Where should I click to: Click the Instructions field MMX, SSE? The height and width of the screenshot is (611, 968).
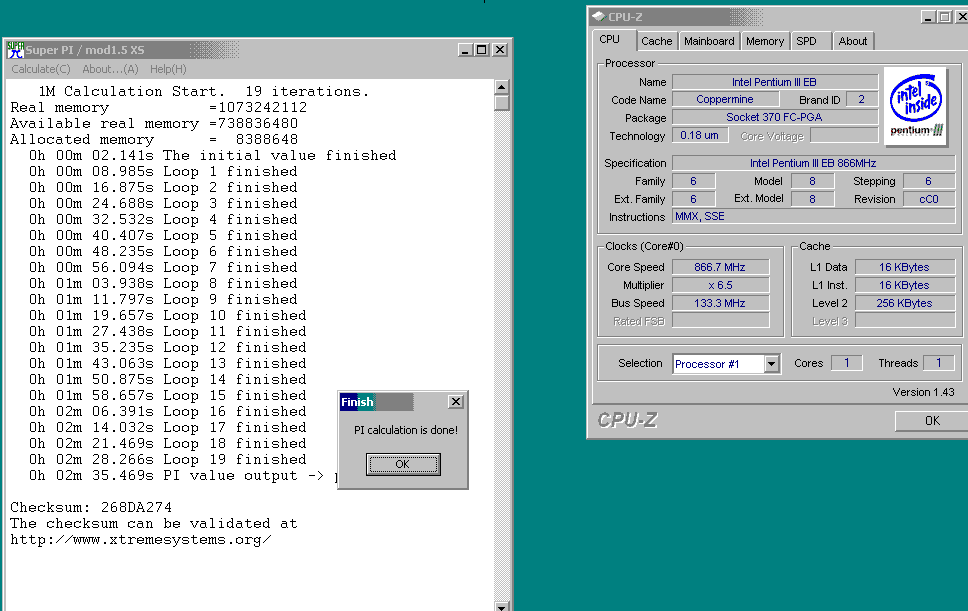pyautogui.click(x=813, y=217)
